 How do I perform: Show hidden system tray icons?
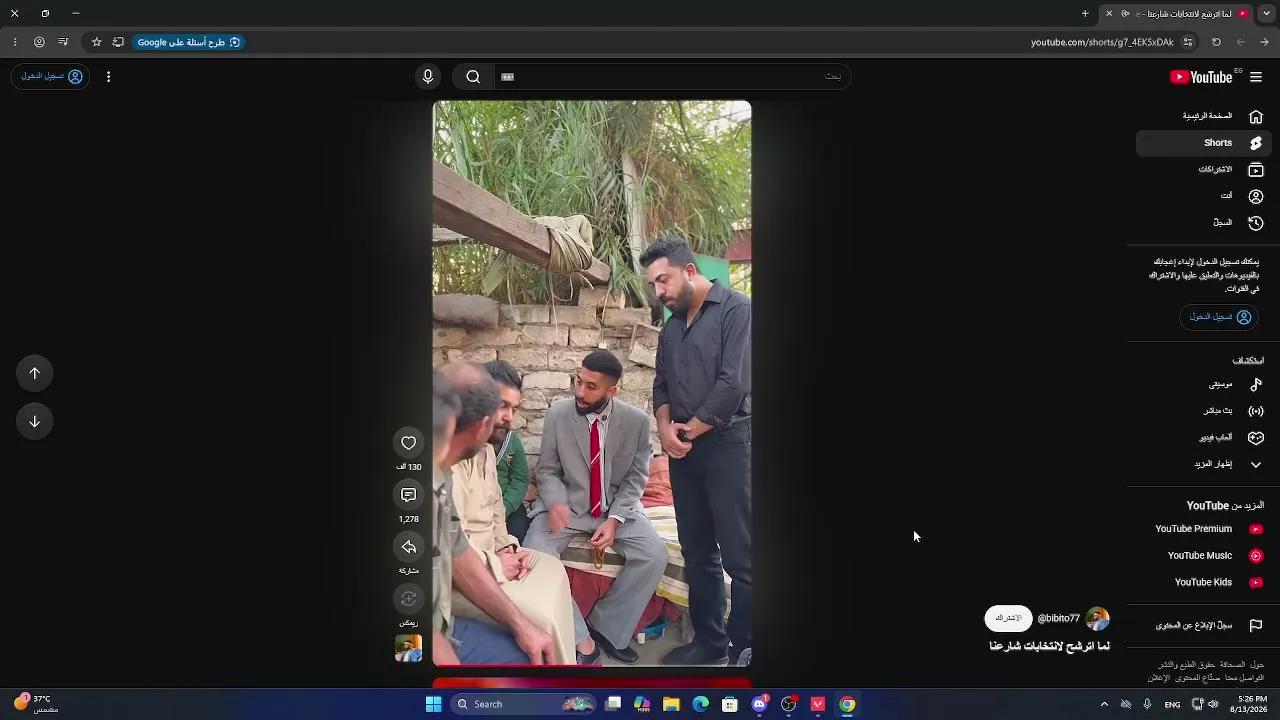[1104, 704]
